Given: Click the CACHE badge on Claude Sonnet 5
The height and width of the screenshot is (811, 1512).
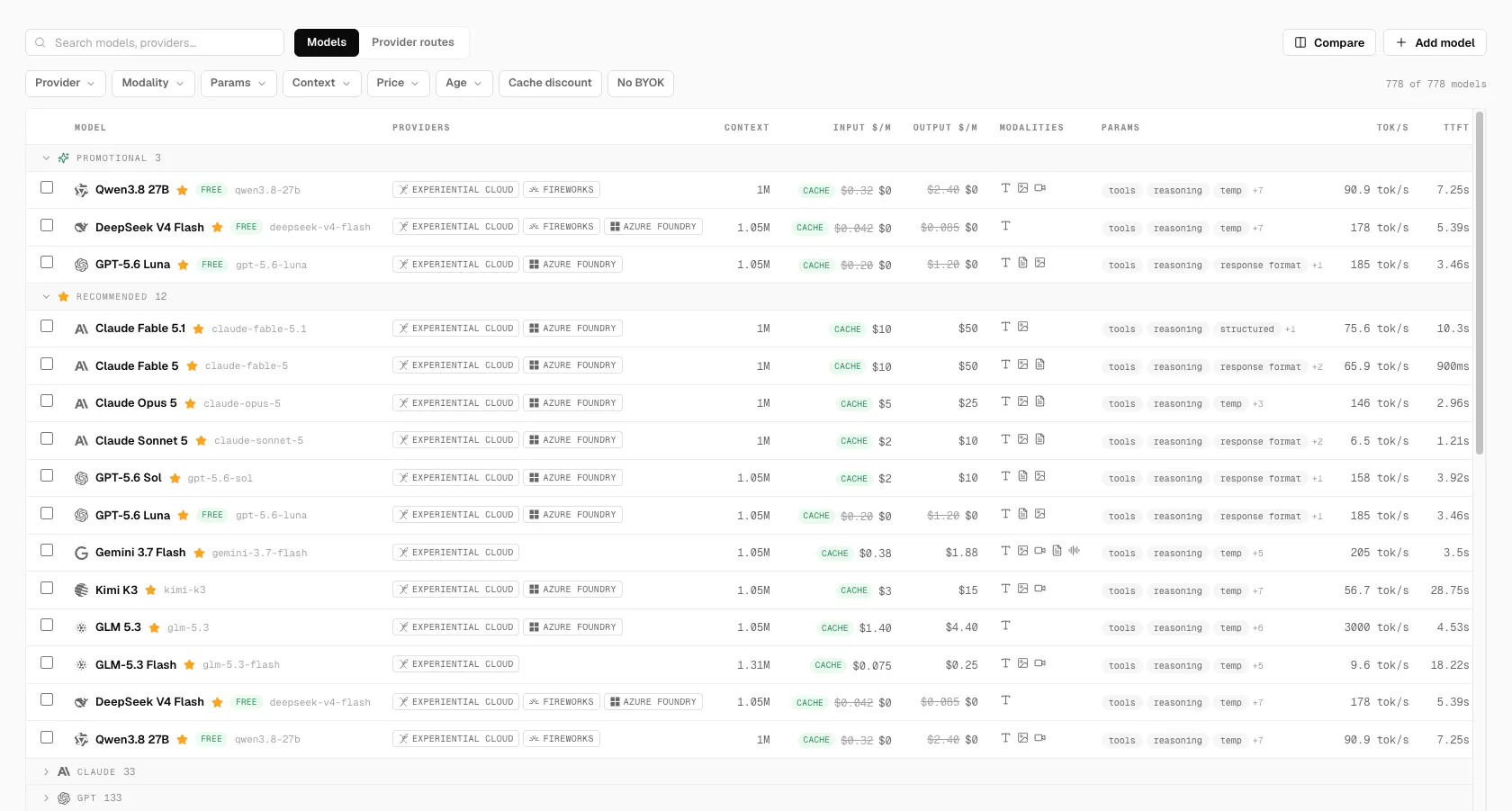Looking at the screenshot, I should click(x=854, y=441).
